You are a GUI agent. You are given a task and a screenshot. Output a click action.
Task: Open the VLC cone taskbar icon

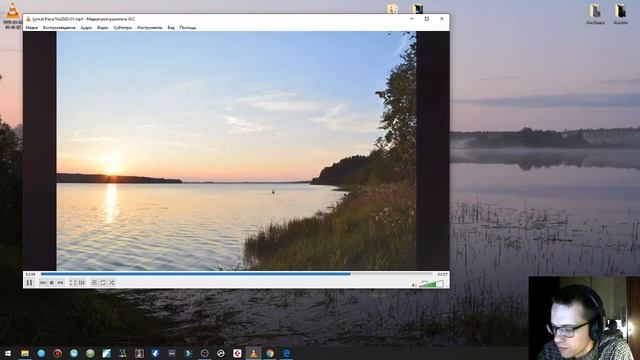coord(253,353)
